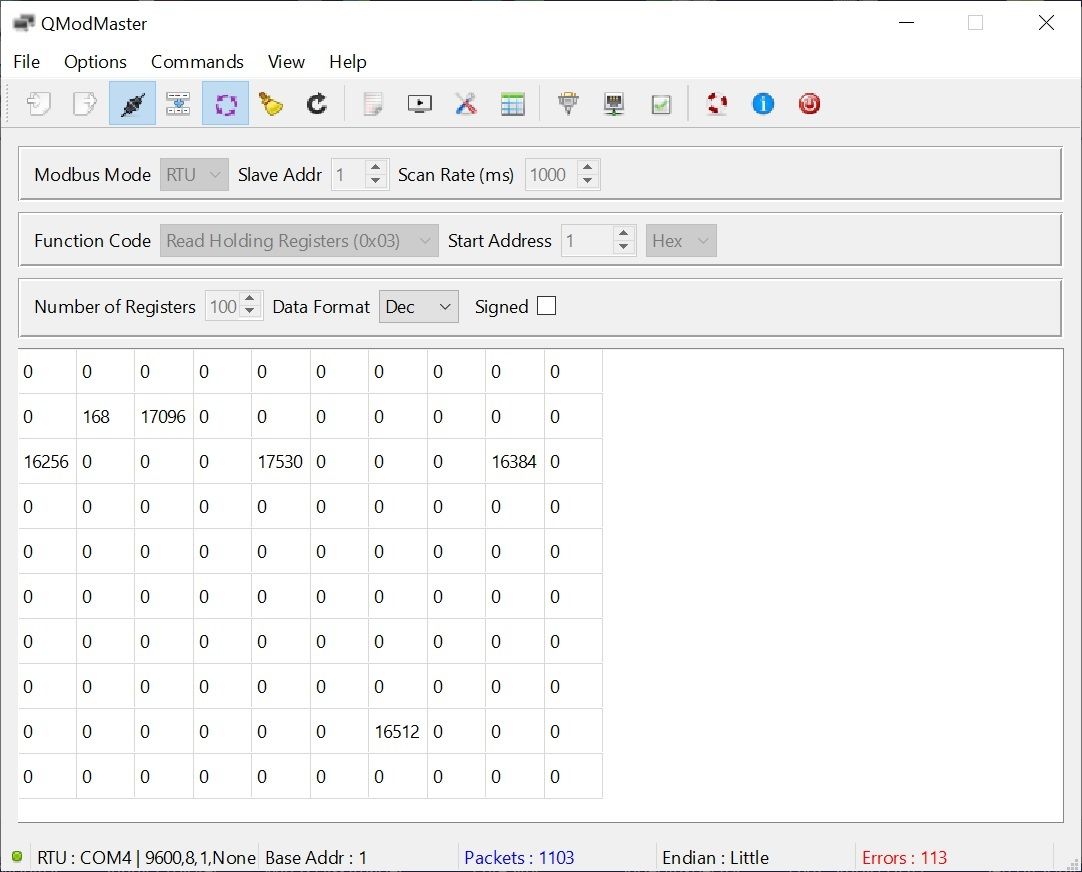The height and width of the screenshot is (872, 1082).
Task: Click the table grid toolbar icon
Action: [513, 103]
